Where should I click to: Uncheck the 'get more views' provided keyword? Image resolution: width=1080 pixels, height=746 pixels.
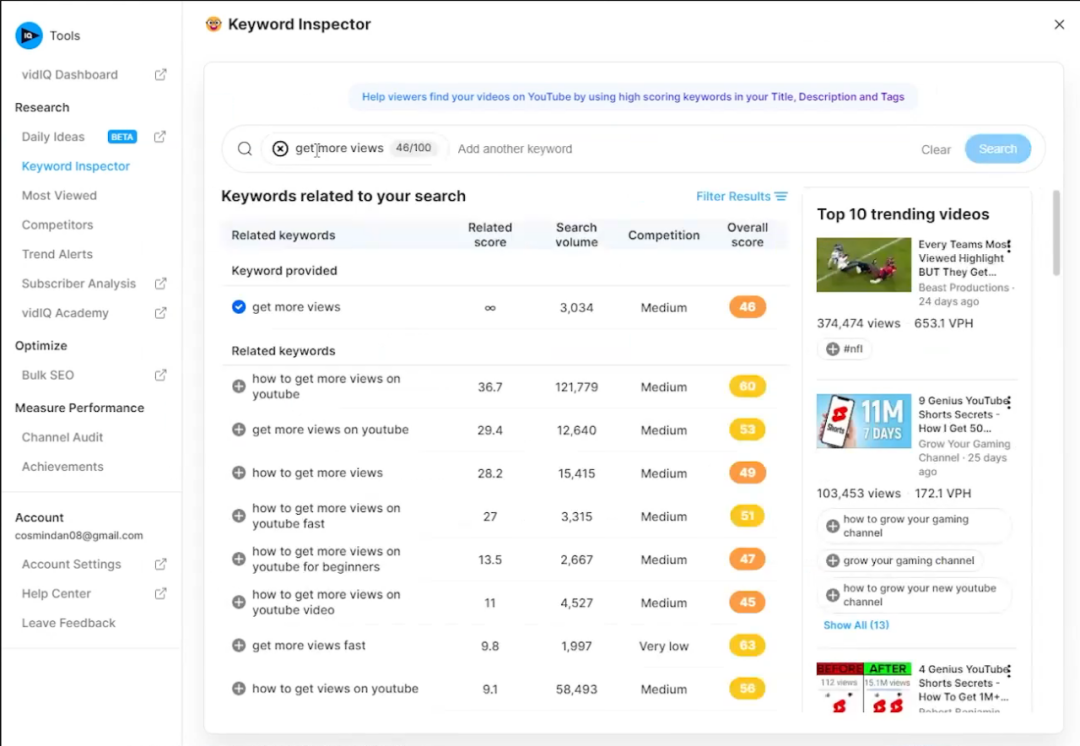[x=239, y=307]
